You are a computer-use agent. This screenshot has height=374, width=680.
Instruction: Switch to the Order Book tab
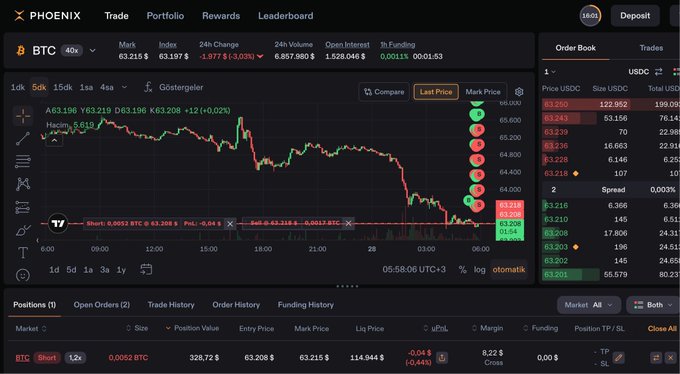(575, 48)
